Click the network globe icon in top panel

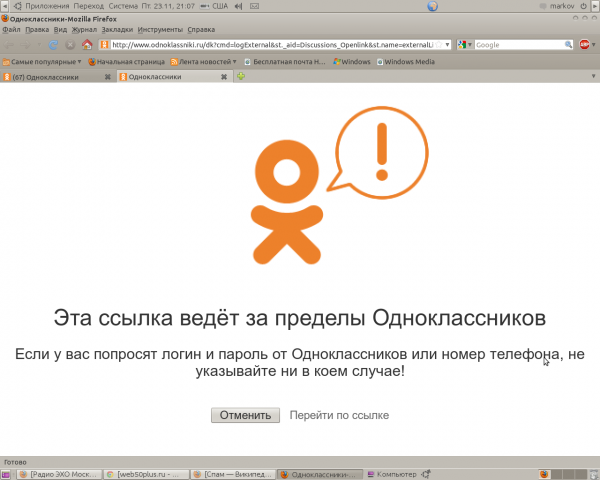click(432, 6)
